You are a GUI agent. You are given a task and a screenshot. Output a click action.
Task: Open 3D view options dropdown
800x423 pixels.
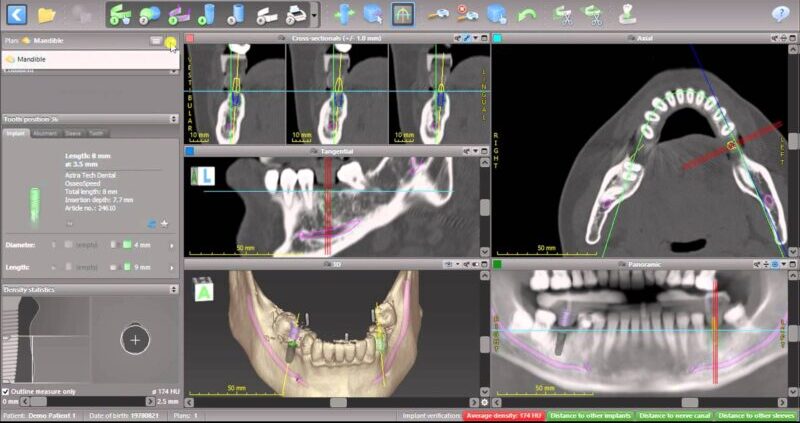[458, 264]
